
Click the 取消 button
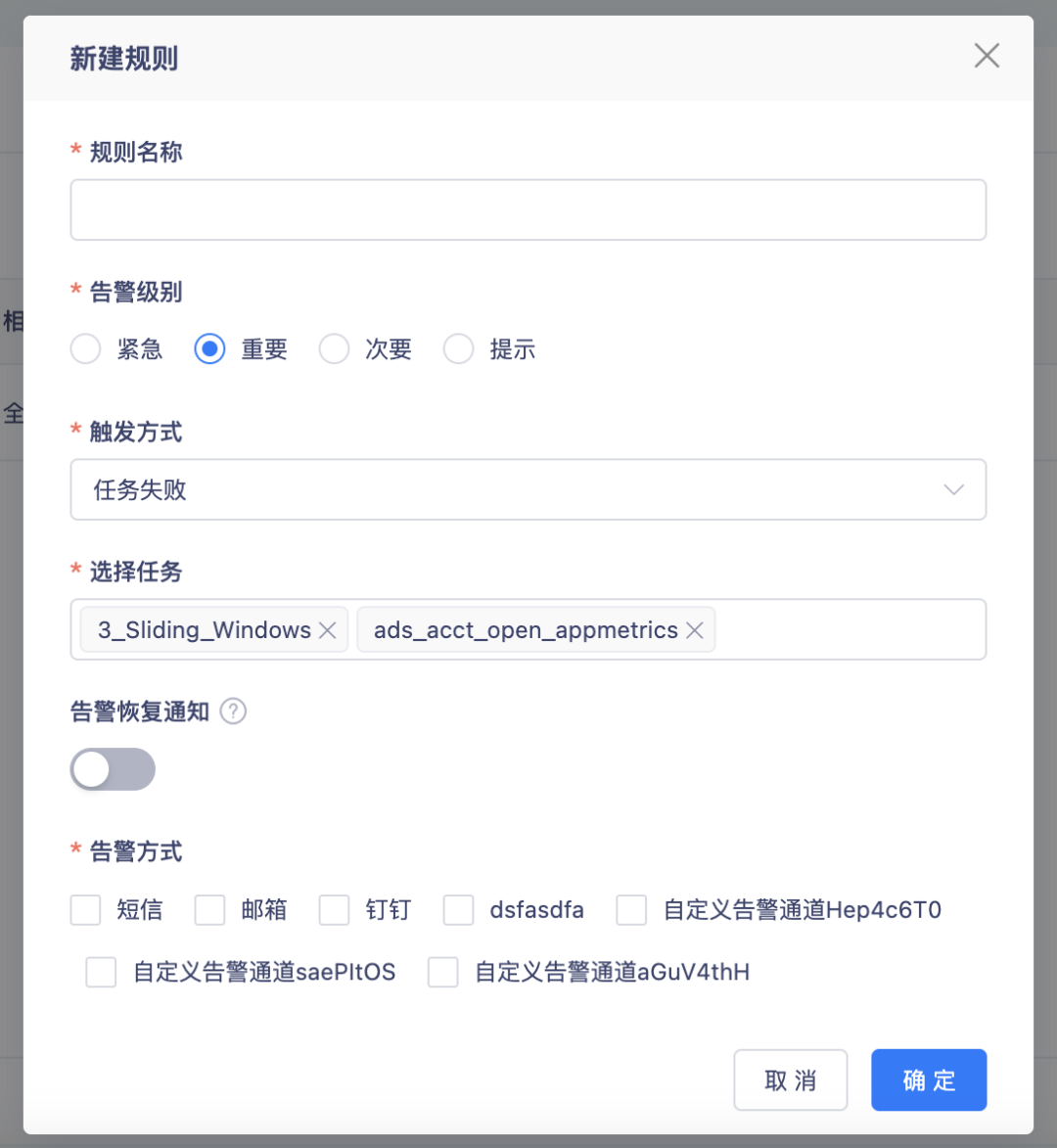pos(790,1079)
